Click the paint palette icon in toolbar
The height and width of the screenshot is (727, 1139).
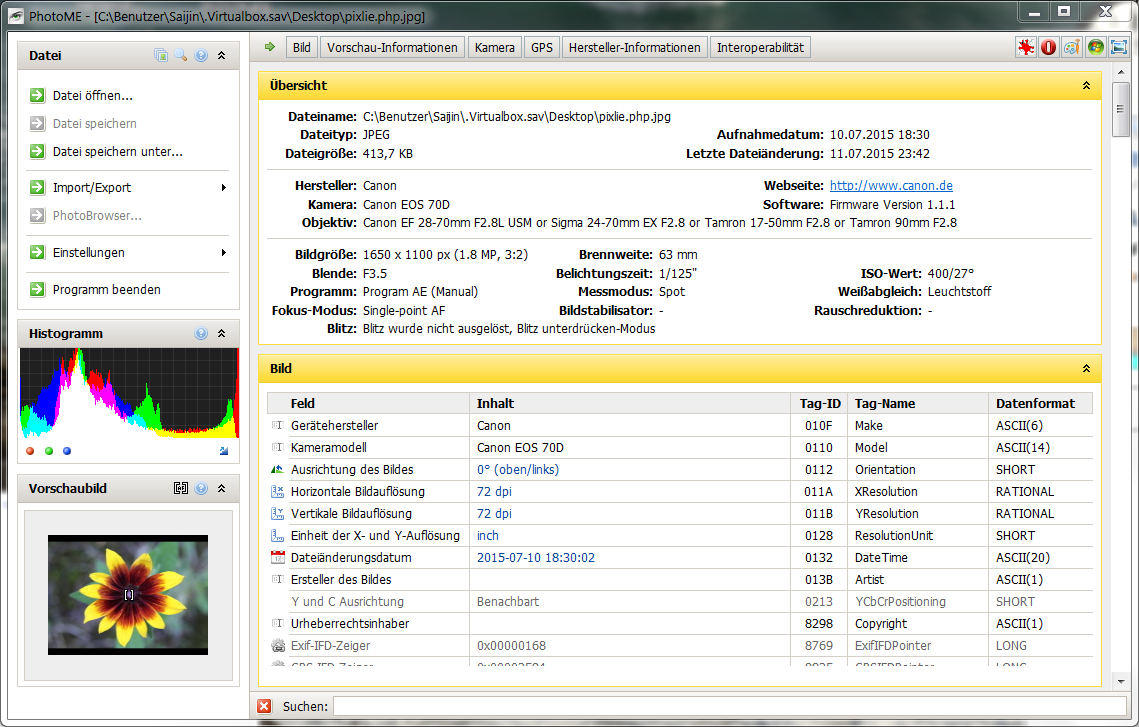coord(1071,47)
